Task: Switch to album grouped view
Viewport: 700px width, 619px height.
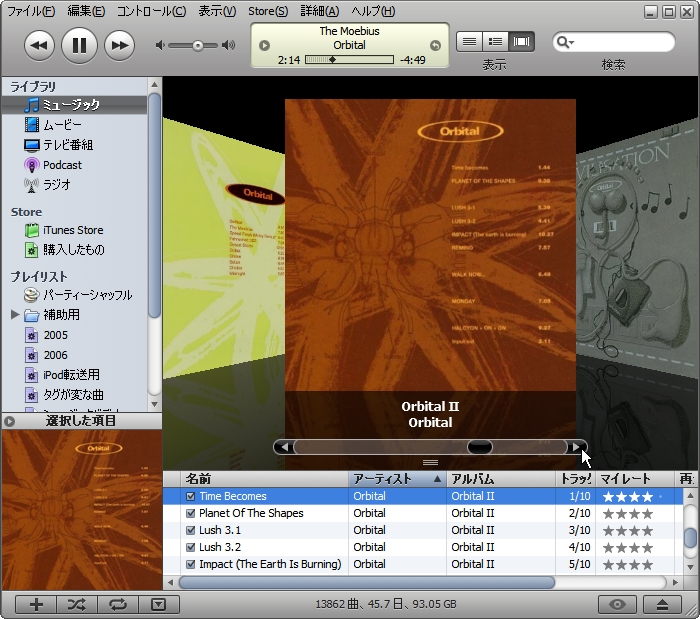Action: click(x=495, y=42)
